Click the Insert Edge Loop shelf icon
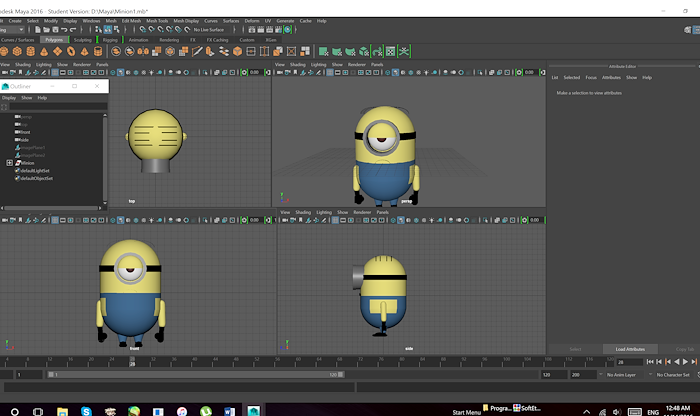Viewport: 700px width, 416px height. pos(264,51)
